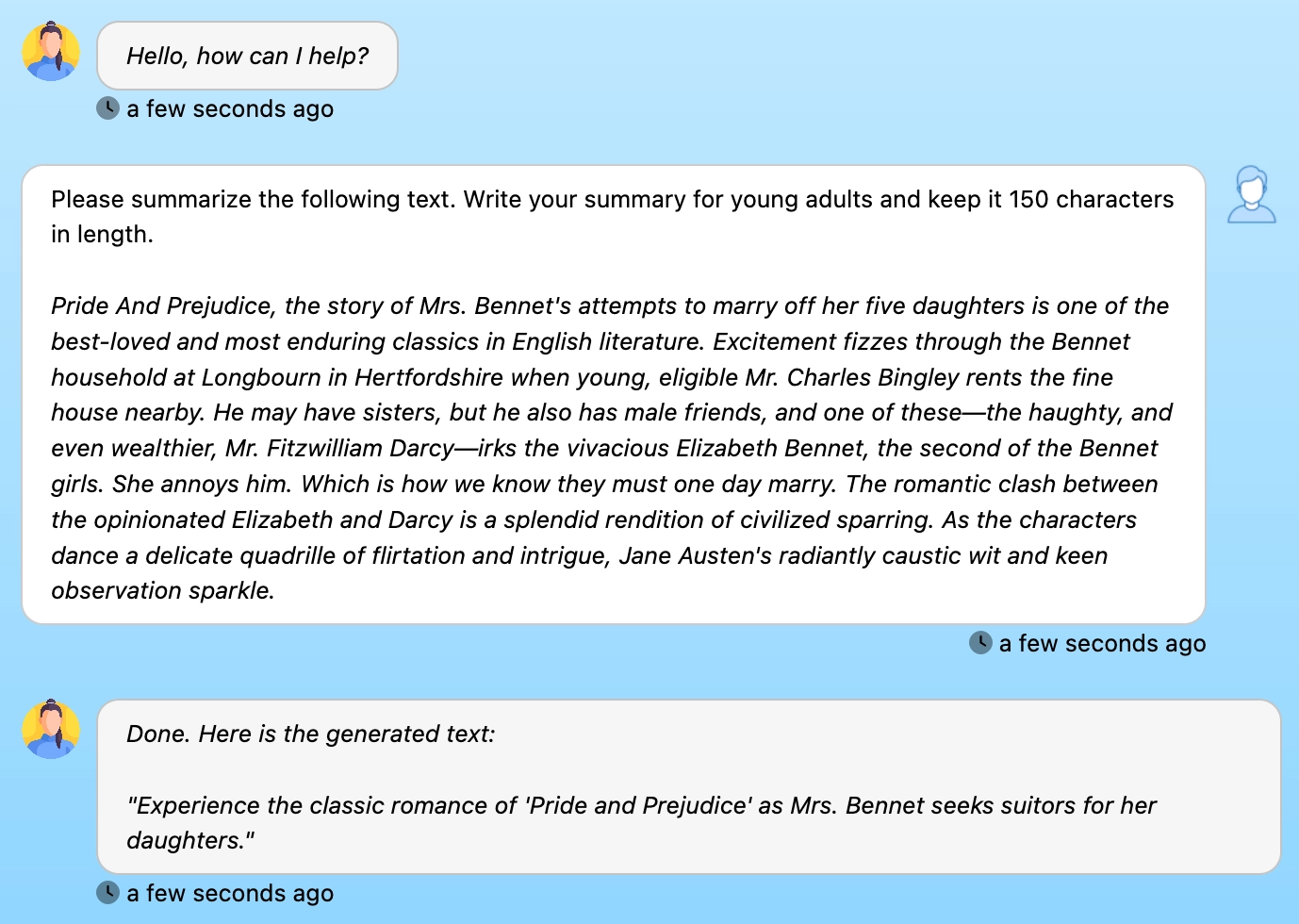This screenshot has height=924, width=1299.
Task: Click the timestamp below the user's request
Action: coord(1102,644)
